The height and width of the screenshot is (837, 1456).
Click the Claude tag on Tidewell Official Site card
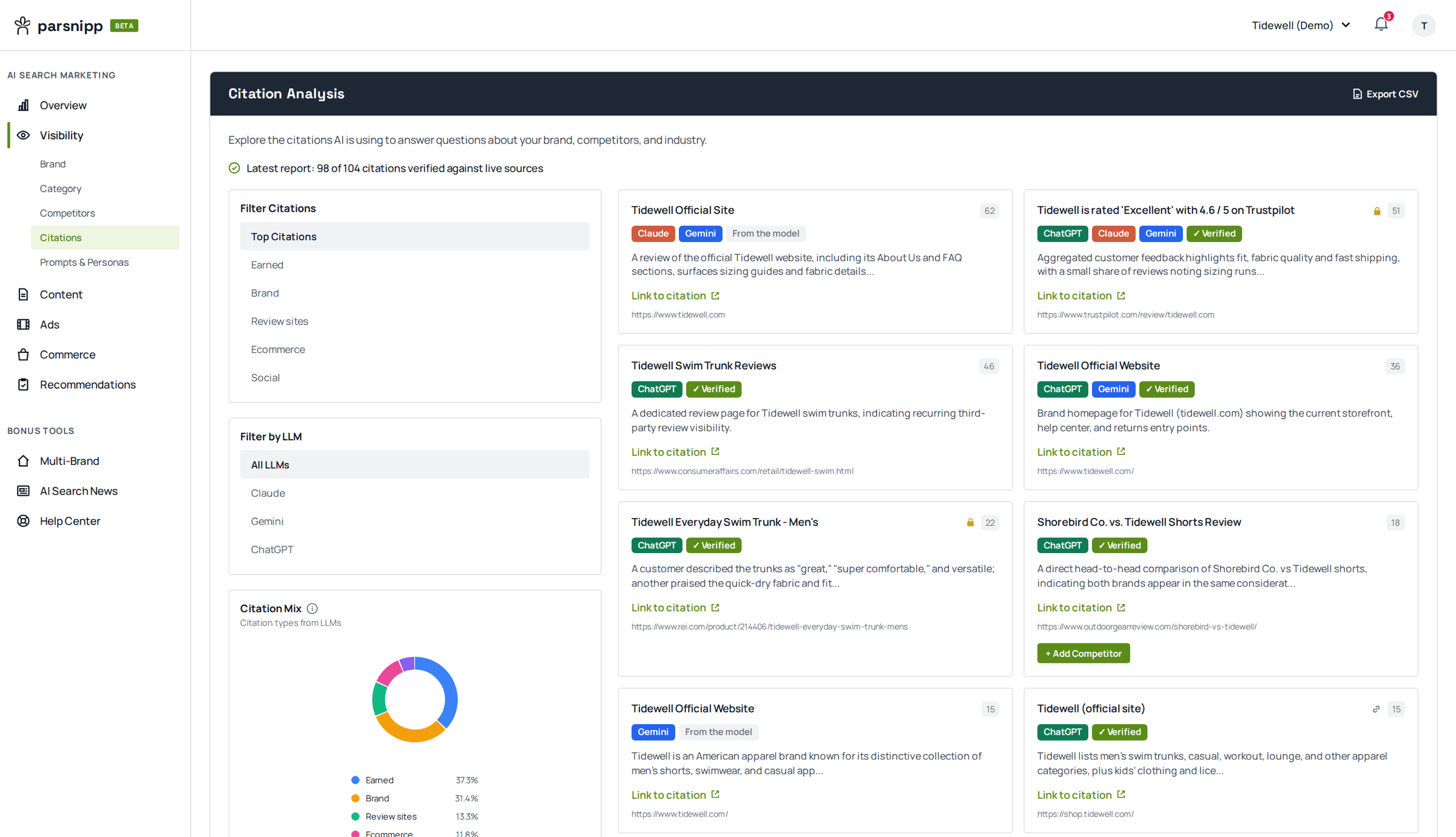(653, 234)
